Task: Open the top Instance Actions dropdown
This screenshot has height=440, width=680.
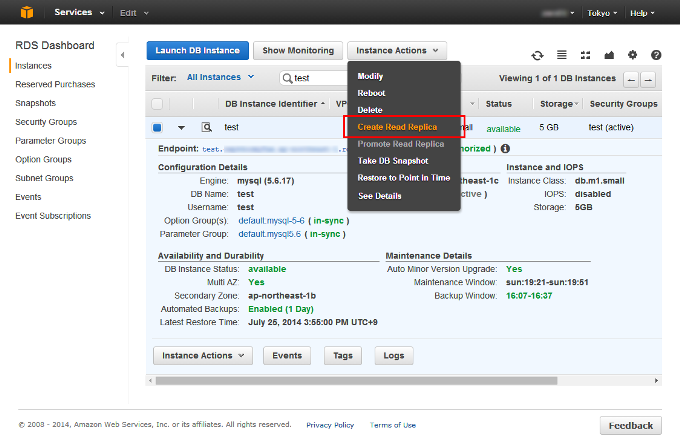Action: click(x=397, y=51)
